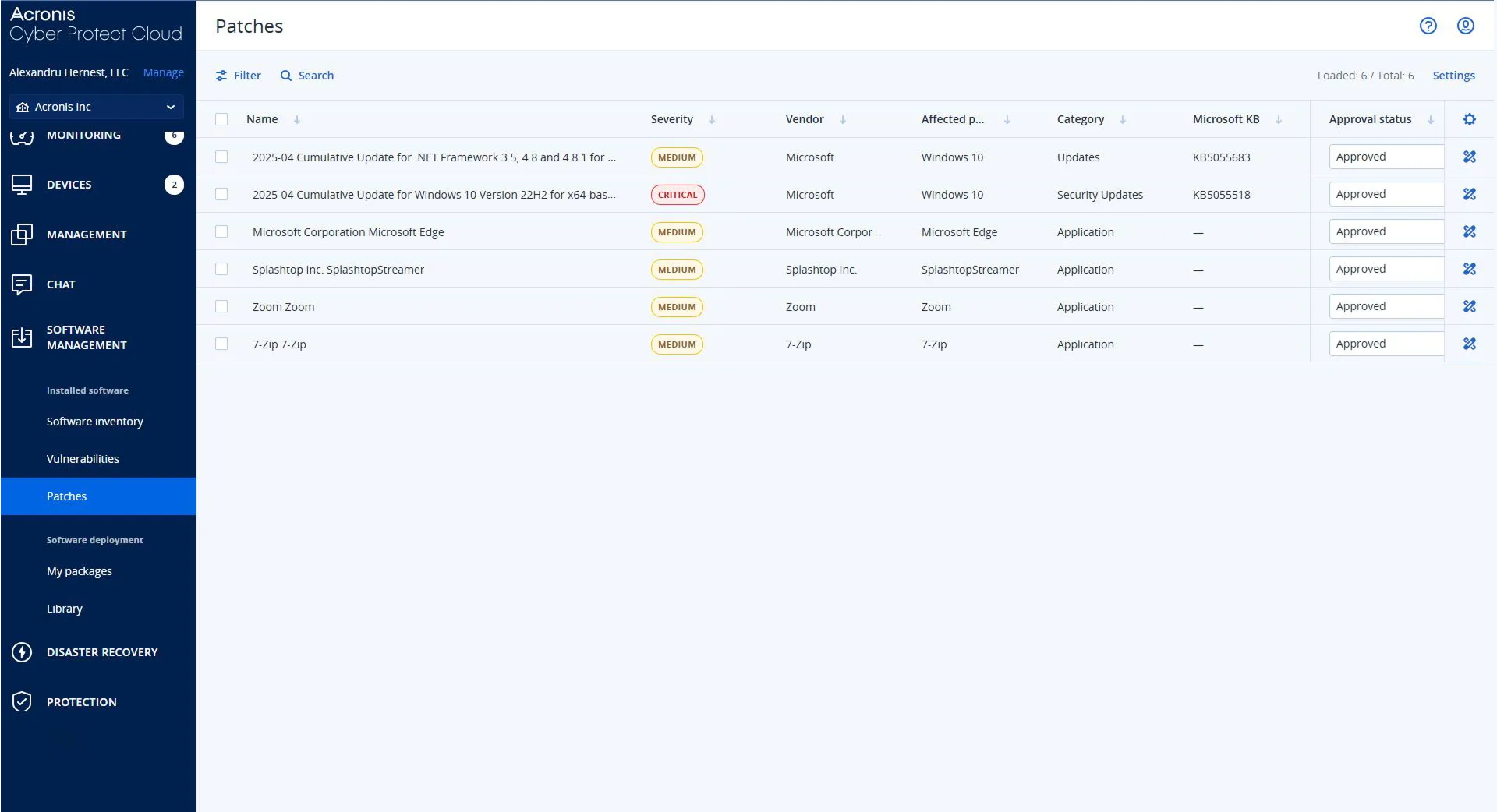Open the Acronis Inc tenant selector
This screenshot has width=1497, height=812.
96,107
